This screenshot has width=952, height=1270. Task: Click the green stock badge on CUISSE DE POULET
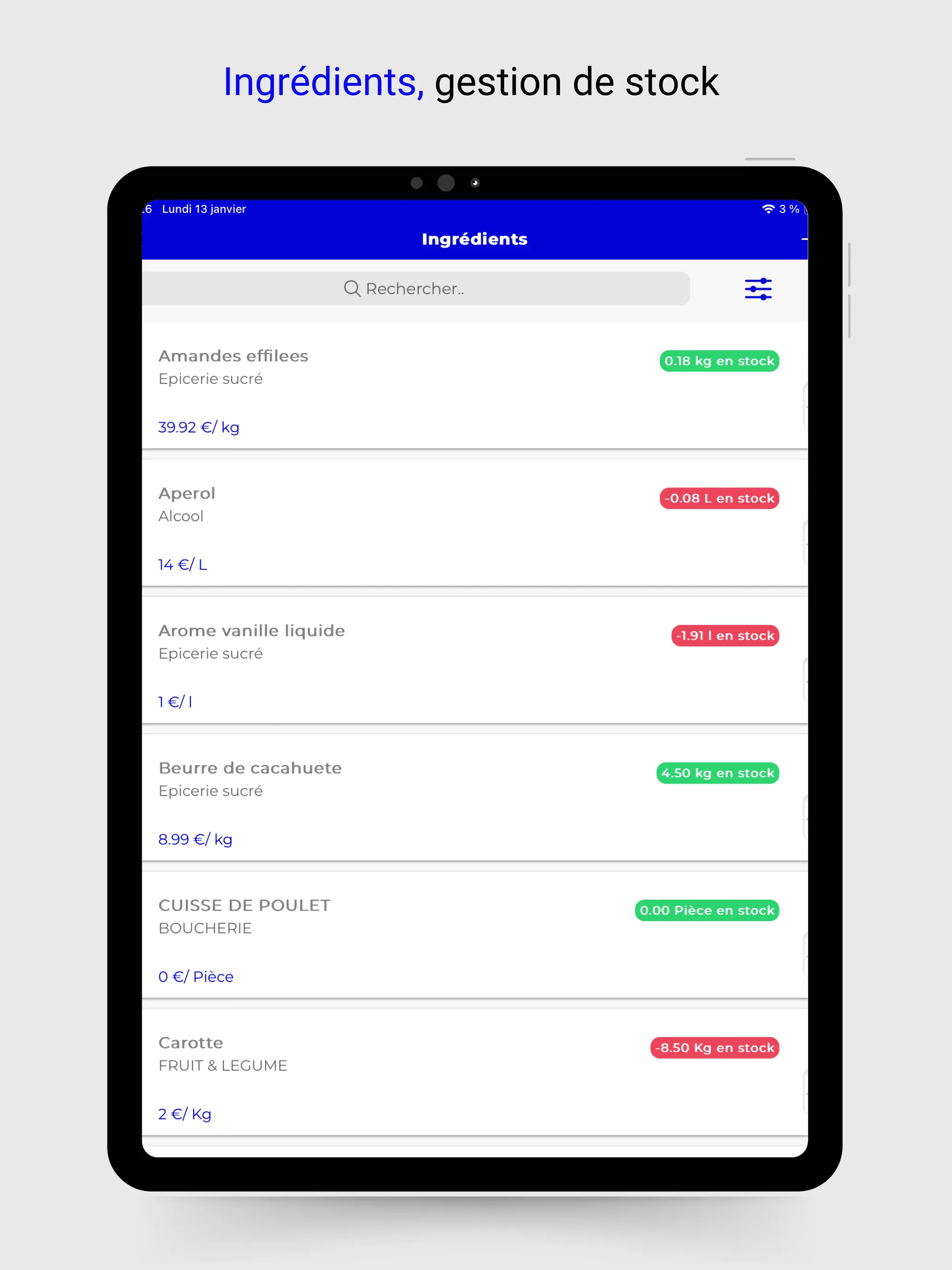(x=706, y=910)
